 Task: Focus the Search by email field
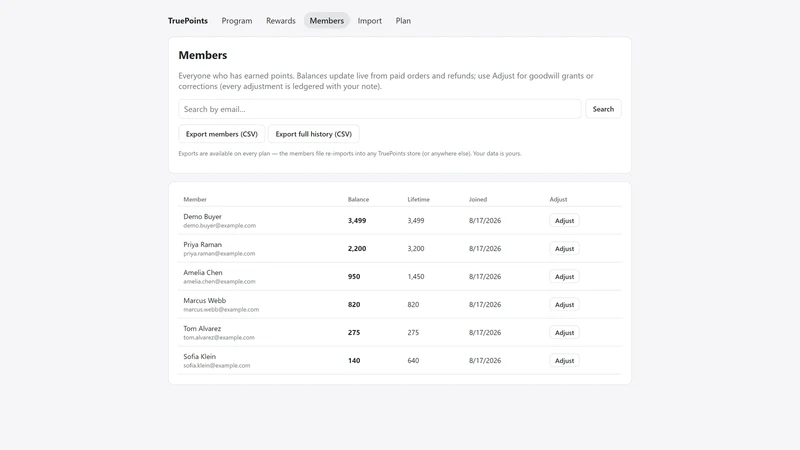click(x=380, y=109)
